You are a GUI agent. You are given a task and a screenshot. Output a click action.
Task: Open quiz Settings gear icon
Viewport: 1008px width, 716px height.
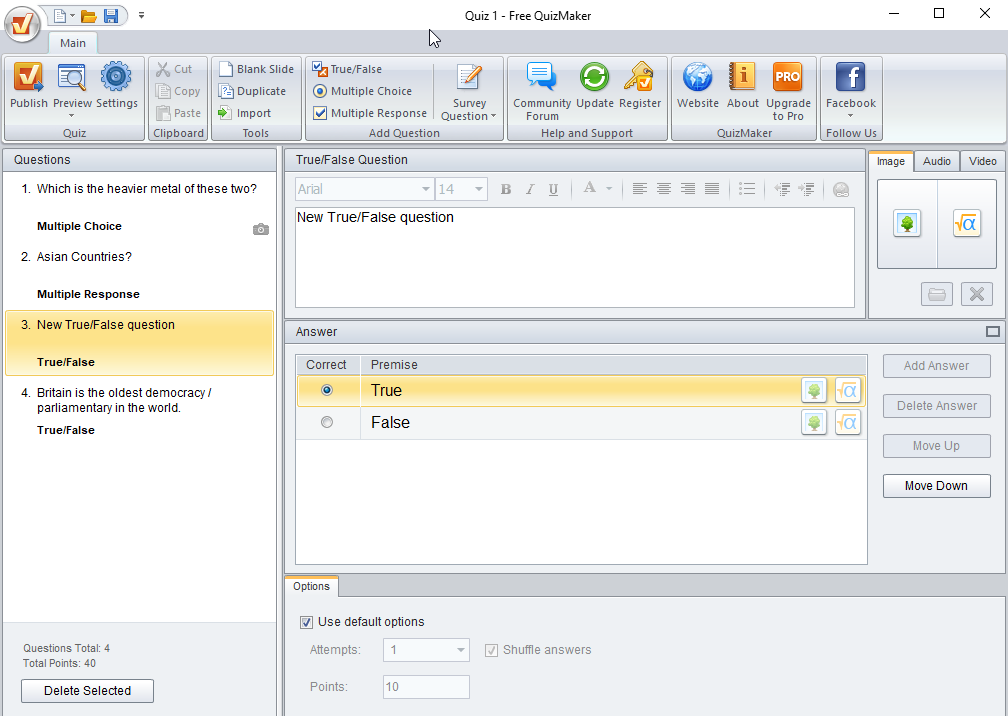(x=116, y=77)
